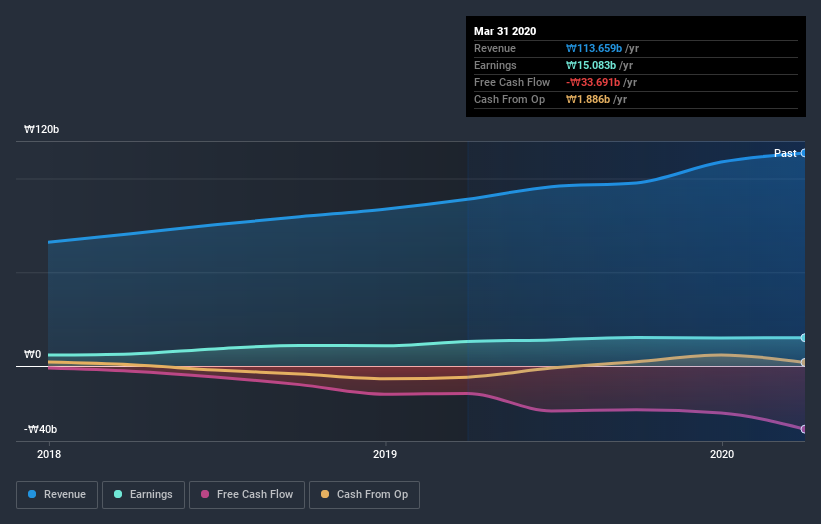Click the Free Cash Flow endpoint marker

804,429
